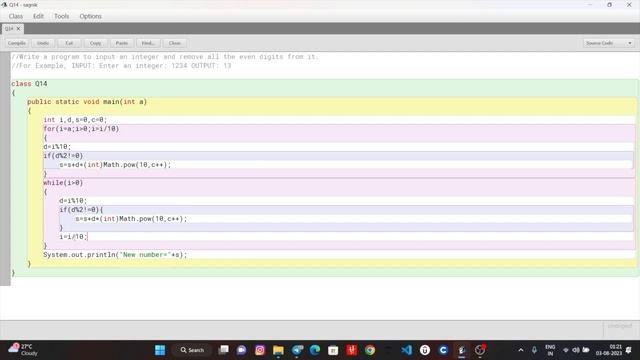Click the System.out.println line

115,254
